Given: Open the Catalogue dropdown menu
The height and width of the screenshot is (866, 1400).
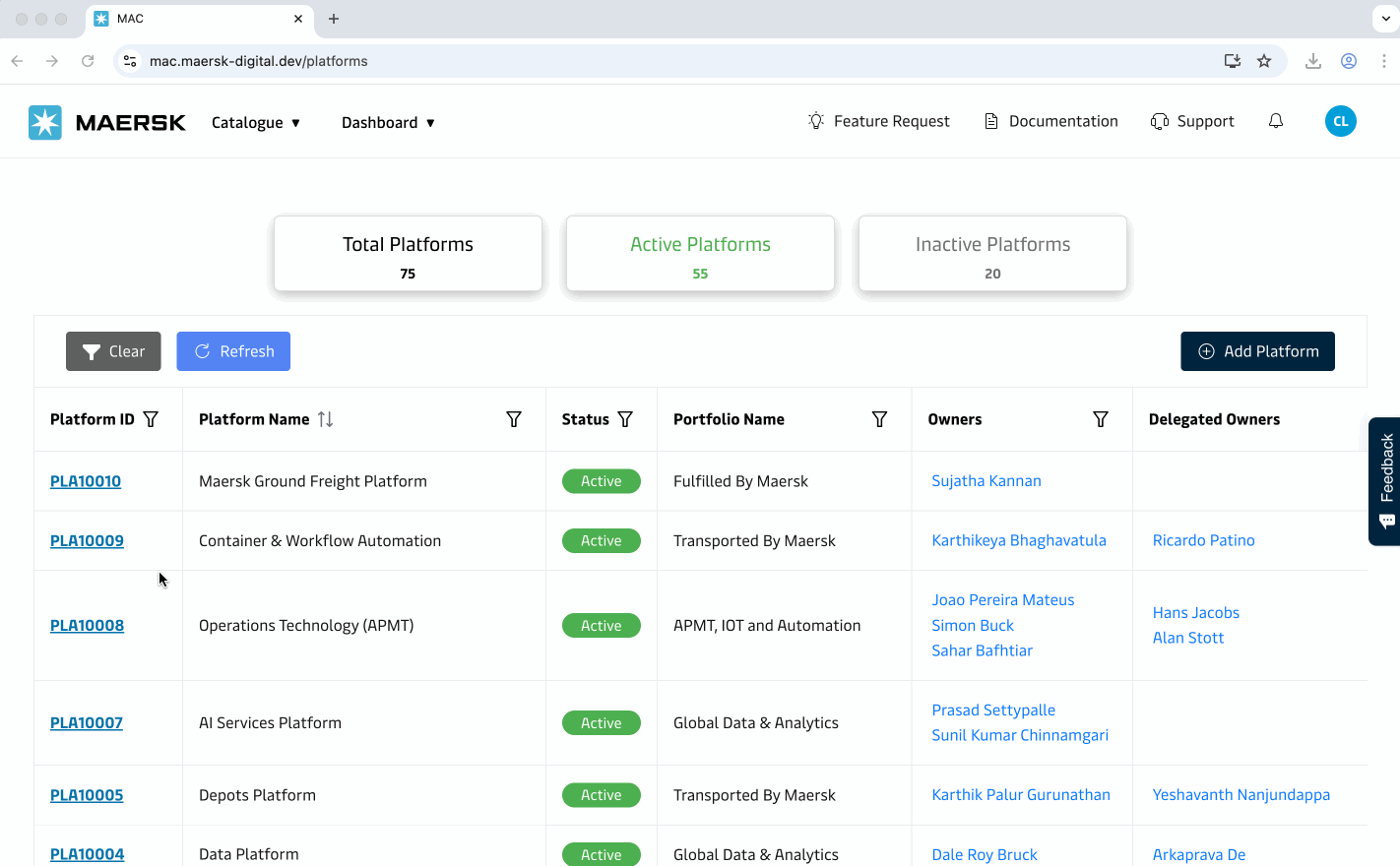Looking at the screenshot, I should pos(256,123).
